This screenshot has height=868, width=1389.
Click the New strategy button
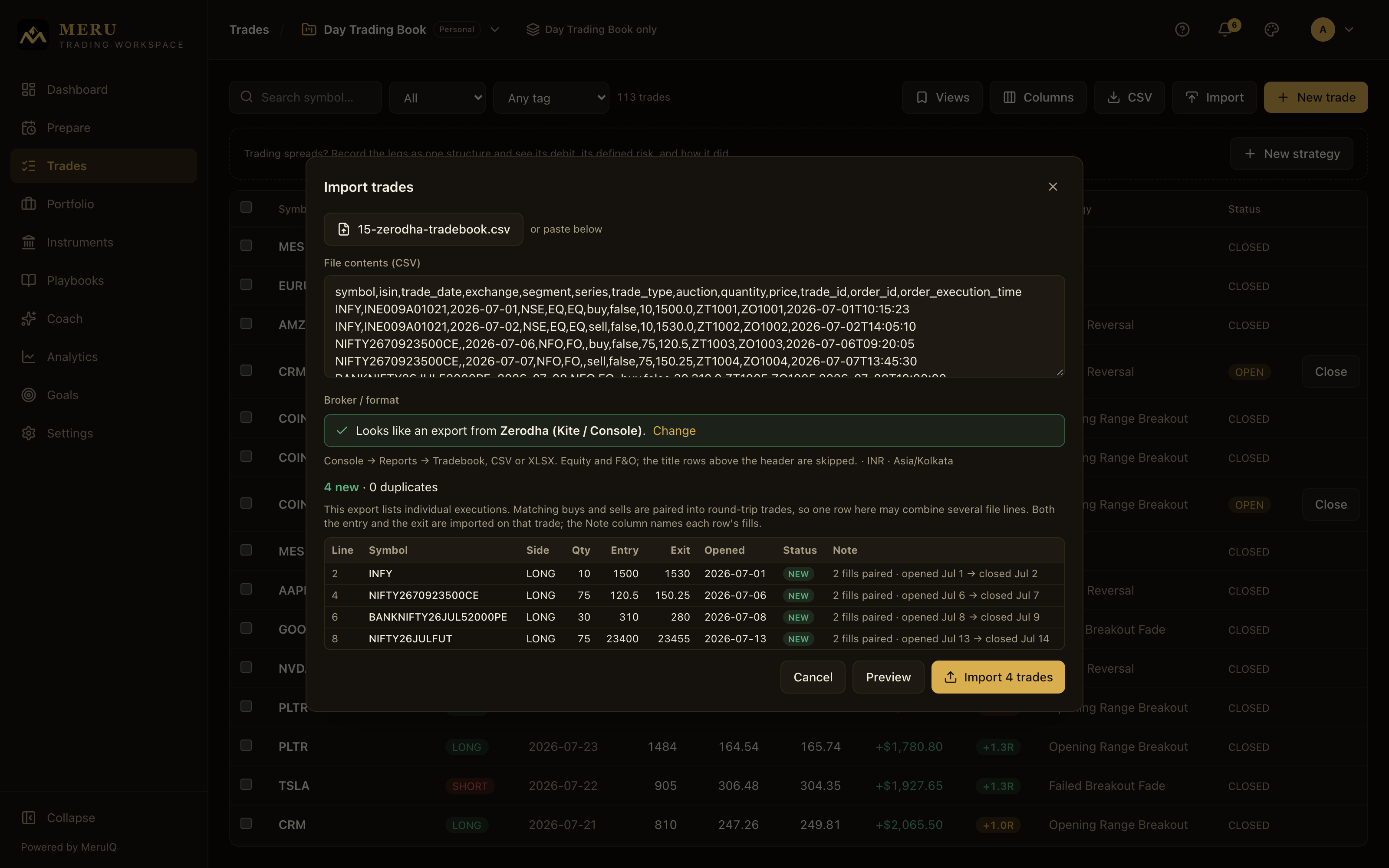(1291, 154)
